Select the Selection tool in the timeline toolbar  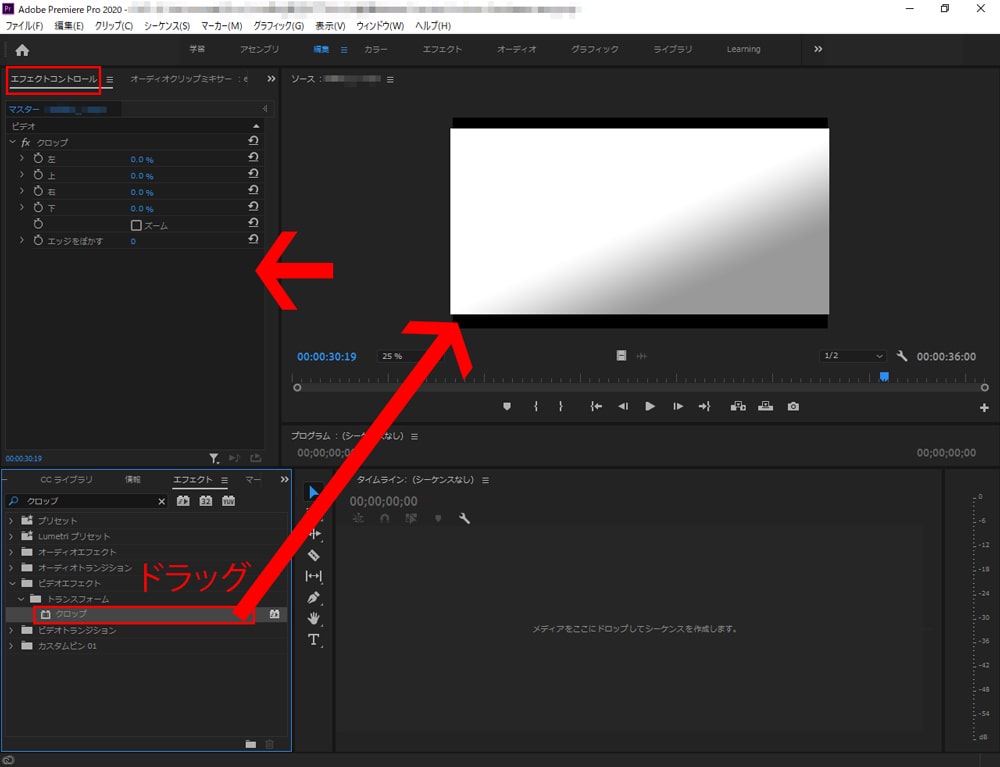coord(313,492)
